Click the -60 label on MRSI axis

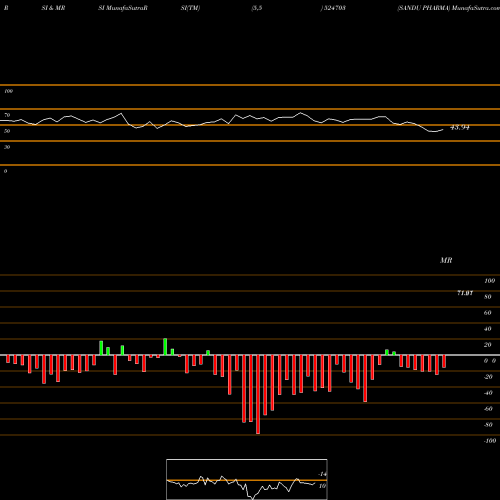[488, 409]
